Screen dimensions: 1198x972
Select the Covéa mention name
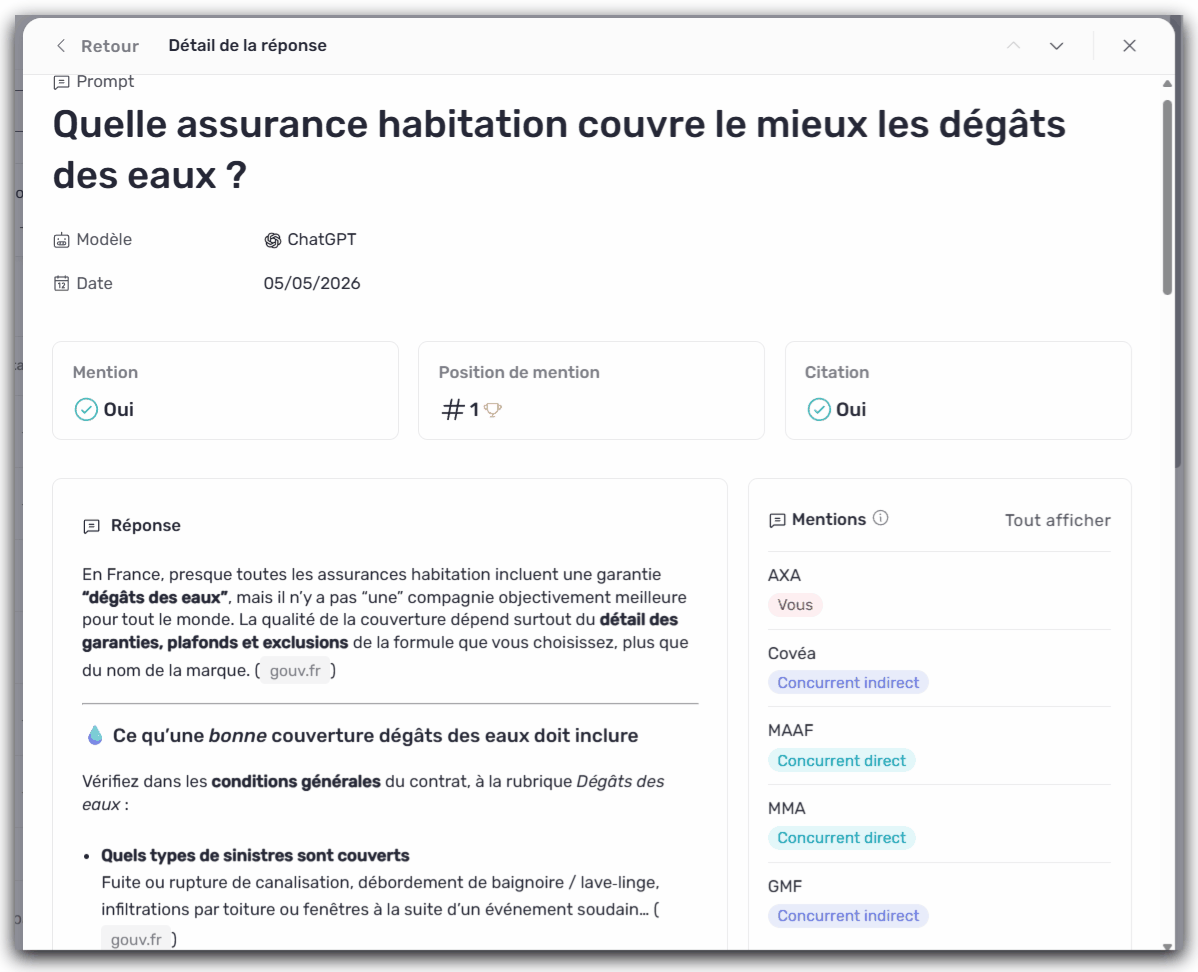tap(792, 653)
